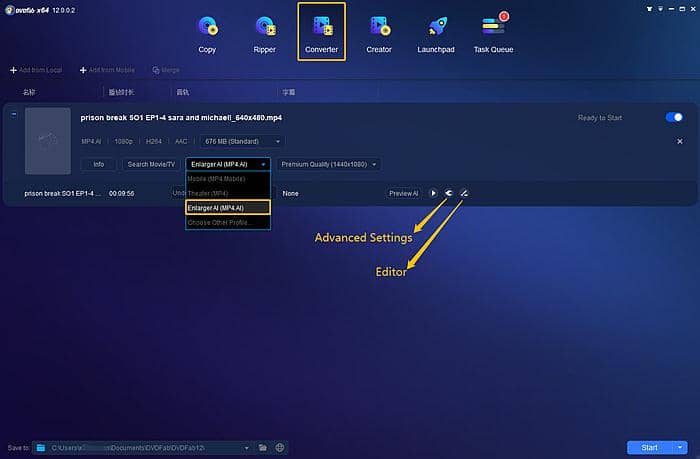Click the Search Movie/TV button
The width and height of the screenshot is (700, 459).
[150, 164]
